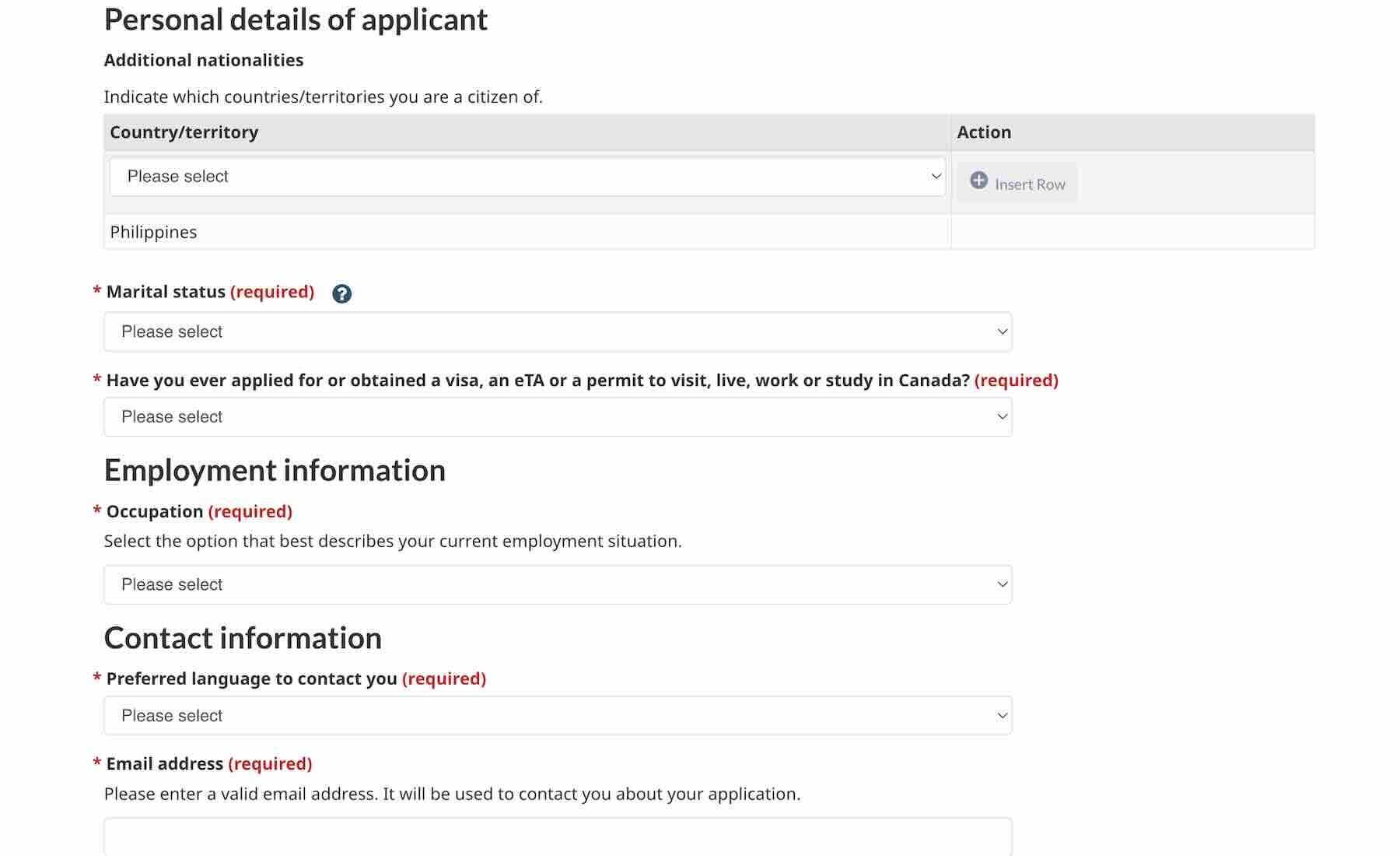Viewport: 1400px width, 856px height.
Task: Click the Occupation field label
Action: pos(155,512)
